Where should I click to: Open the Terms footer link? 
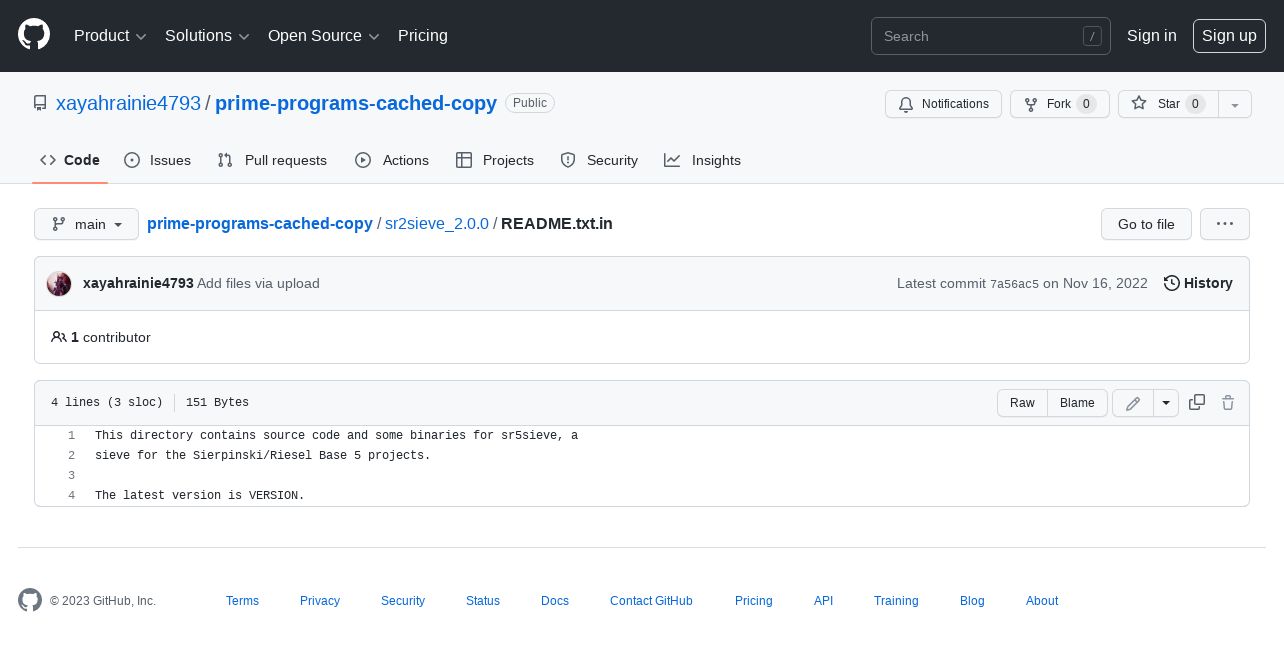242,601
